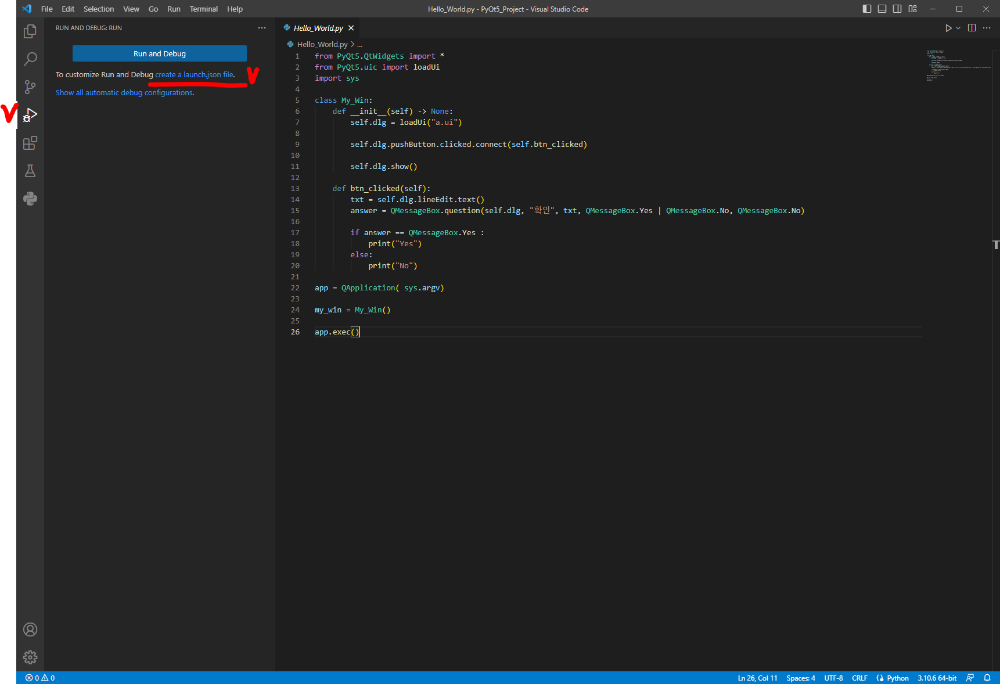Click line number 15 in the gutter
The height and width of the screenshot is (684, 1000).
(295, 210)
